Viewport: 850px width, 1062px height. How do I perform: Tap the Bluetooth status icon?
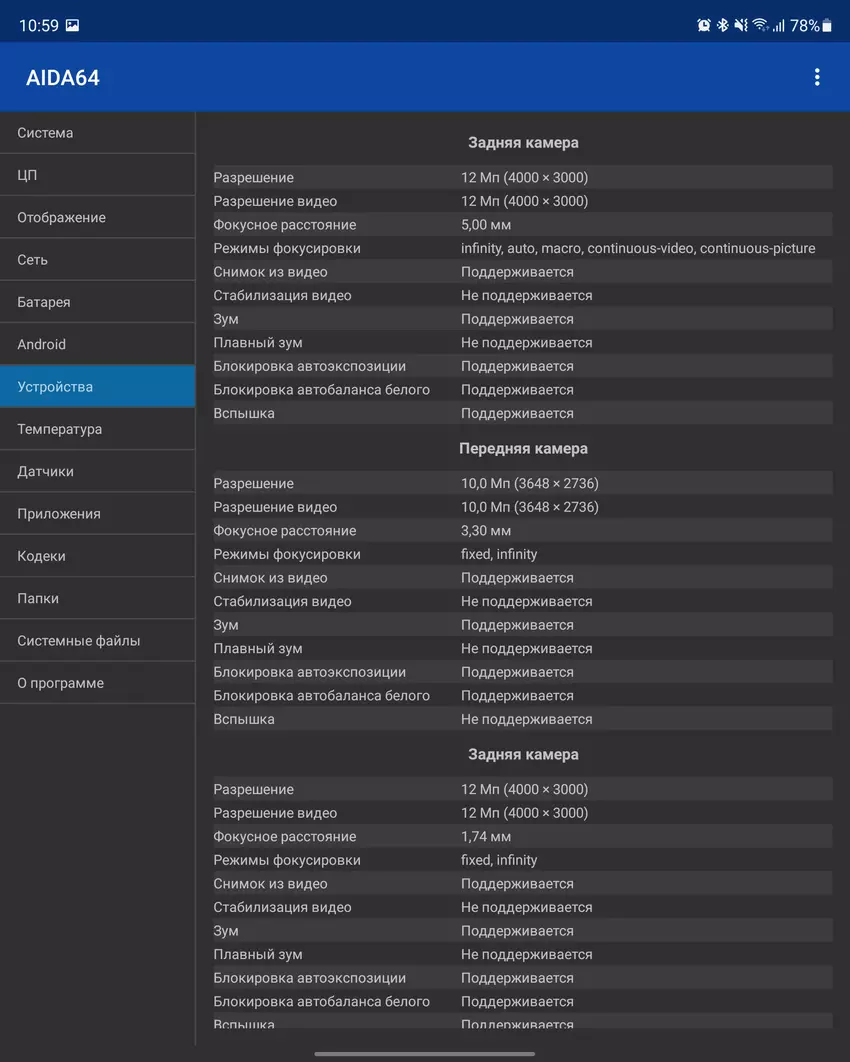point(722,26)
